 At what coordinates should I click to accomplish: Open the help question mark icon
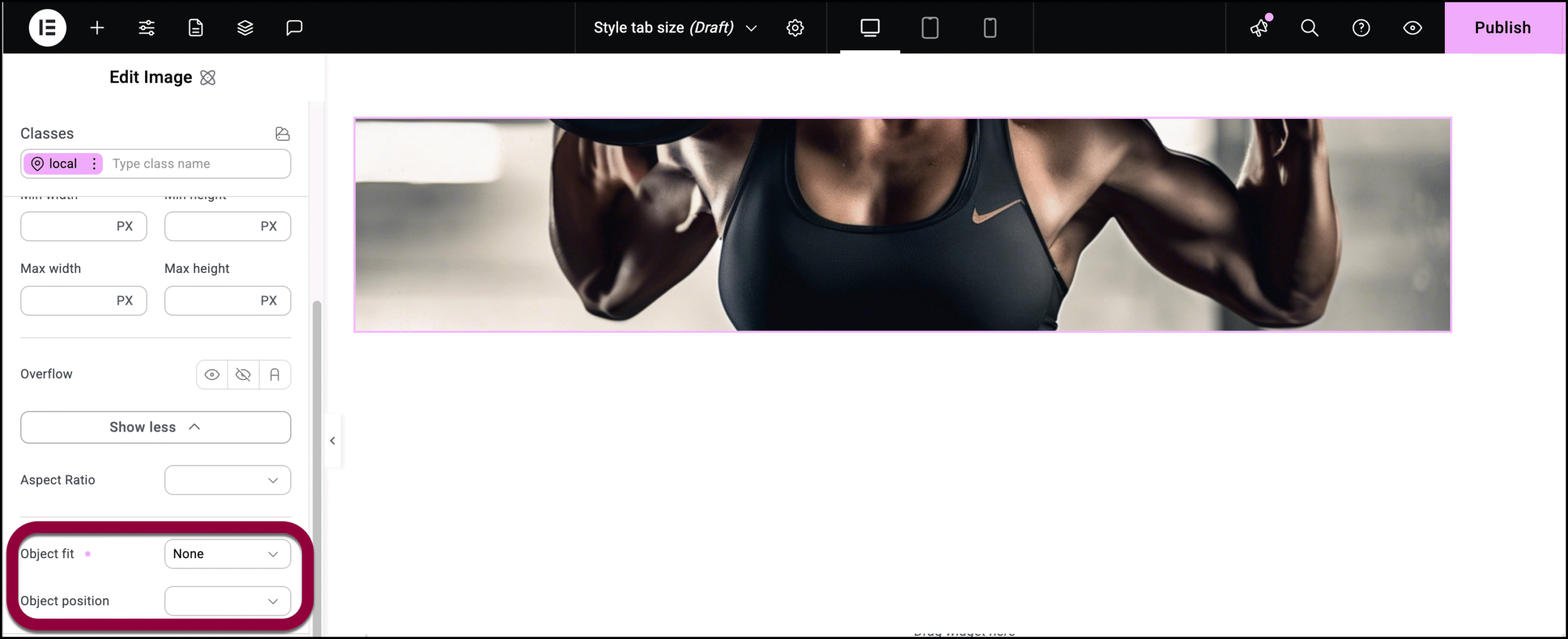(x=1361, y=28)
